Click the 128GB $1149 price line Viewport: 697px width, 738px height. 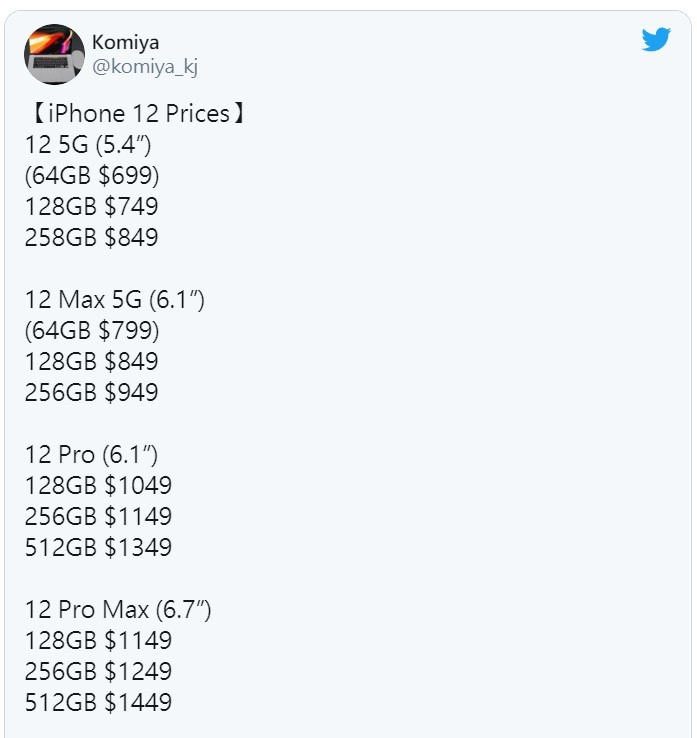(x=98, y=641)
